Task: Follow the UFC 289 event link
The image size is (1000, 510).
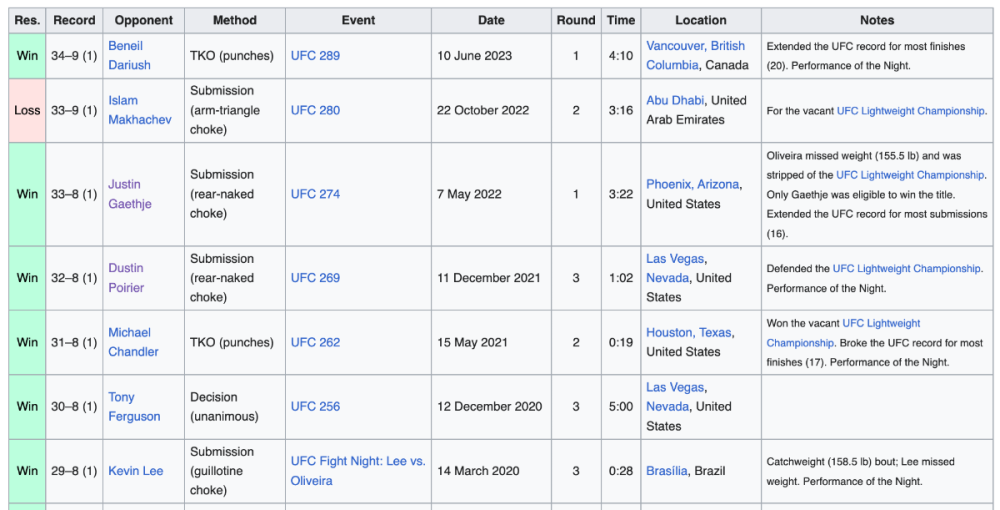Action: tap(315, 55)
